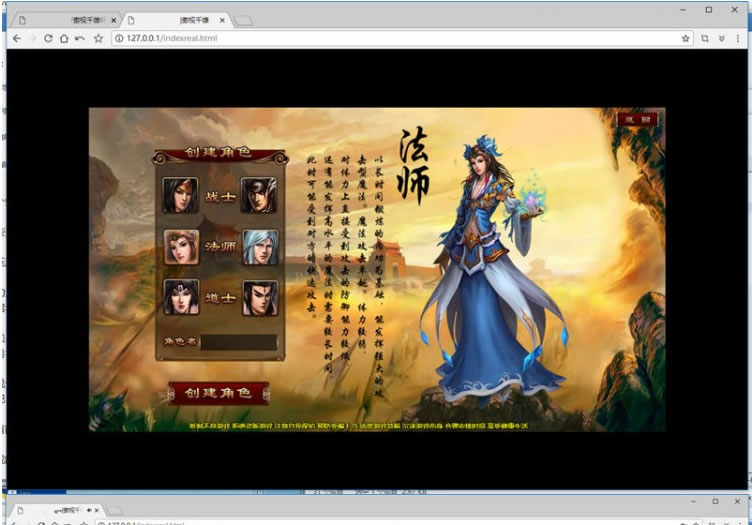Bookmark page using star in address bar
Viewport: 752px width, 525px height.
[686, 38]
